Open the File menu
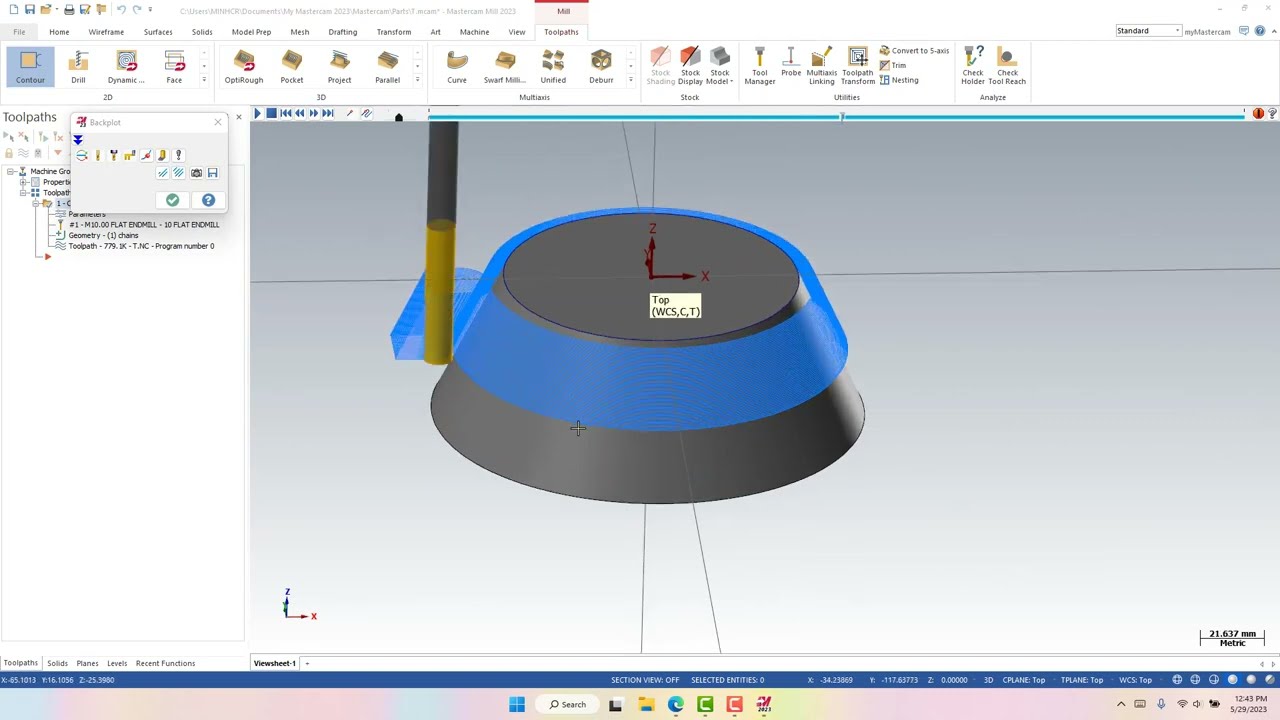 click(19, 32)
